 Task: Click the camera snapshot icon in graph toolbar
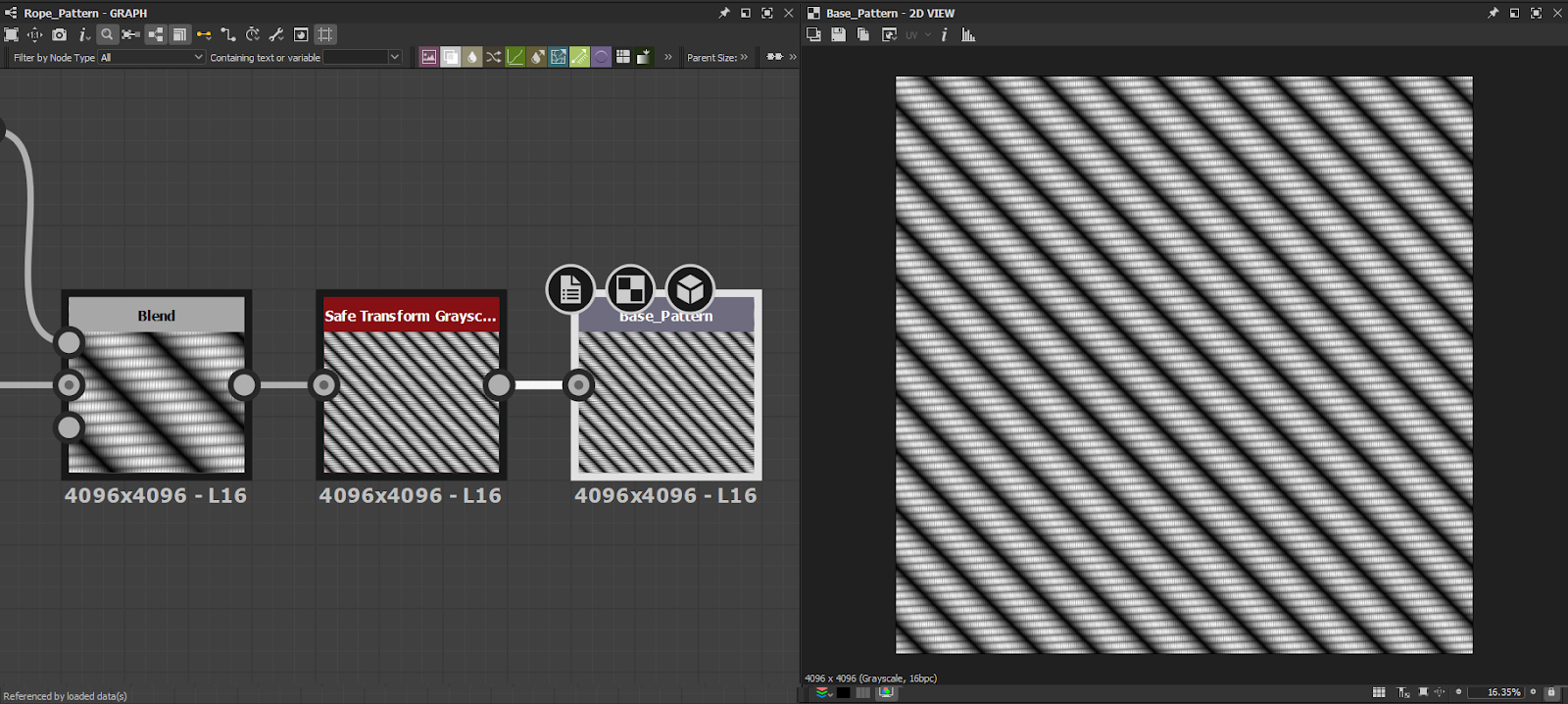(x=59, y=34)
